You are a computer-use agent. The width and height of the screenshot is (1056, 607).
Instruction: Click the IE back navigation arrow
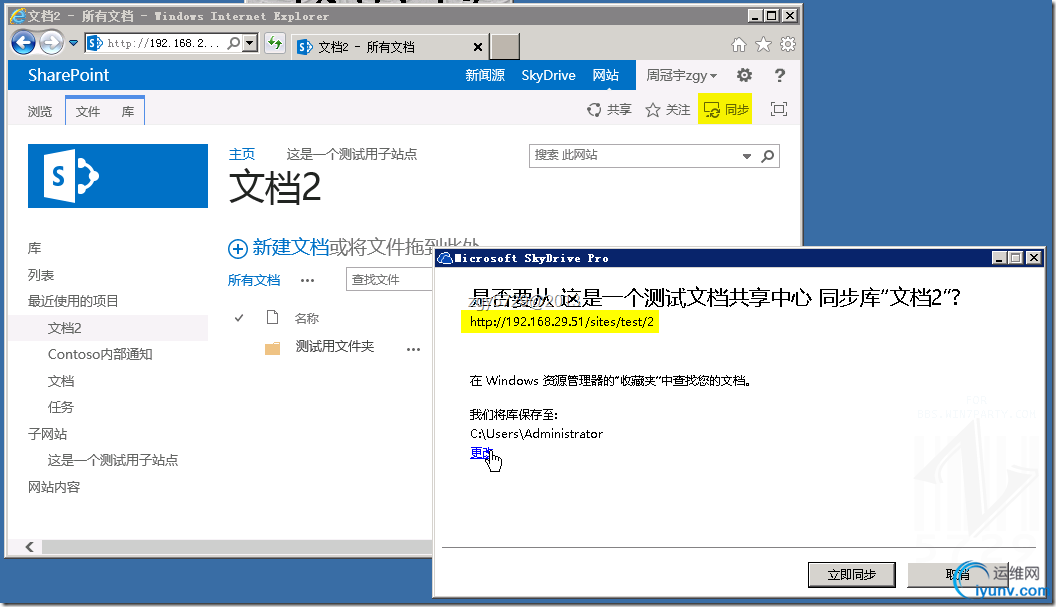(x=24, y=43)
